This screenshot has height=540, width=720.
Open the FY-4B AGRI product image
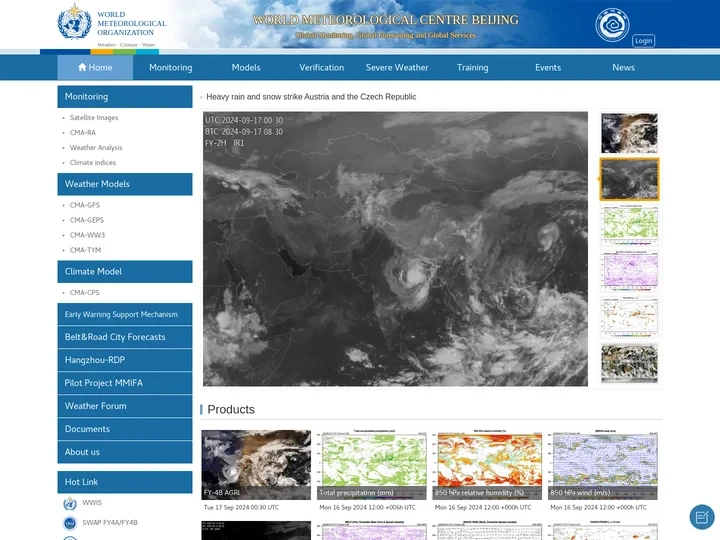pos(256,465)
